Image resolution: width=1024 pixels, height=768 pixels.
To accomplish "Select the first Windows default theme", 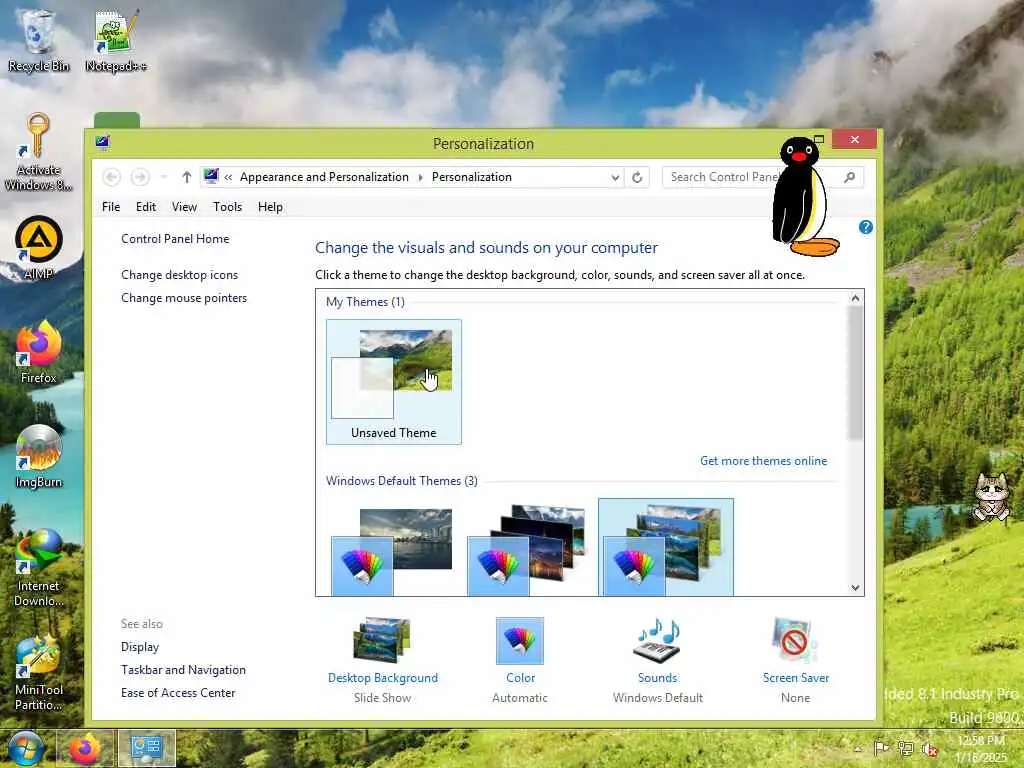I will pos(394,550).
